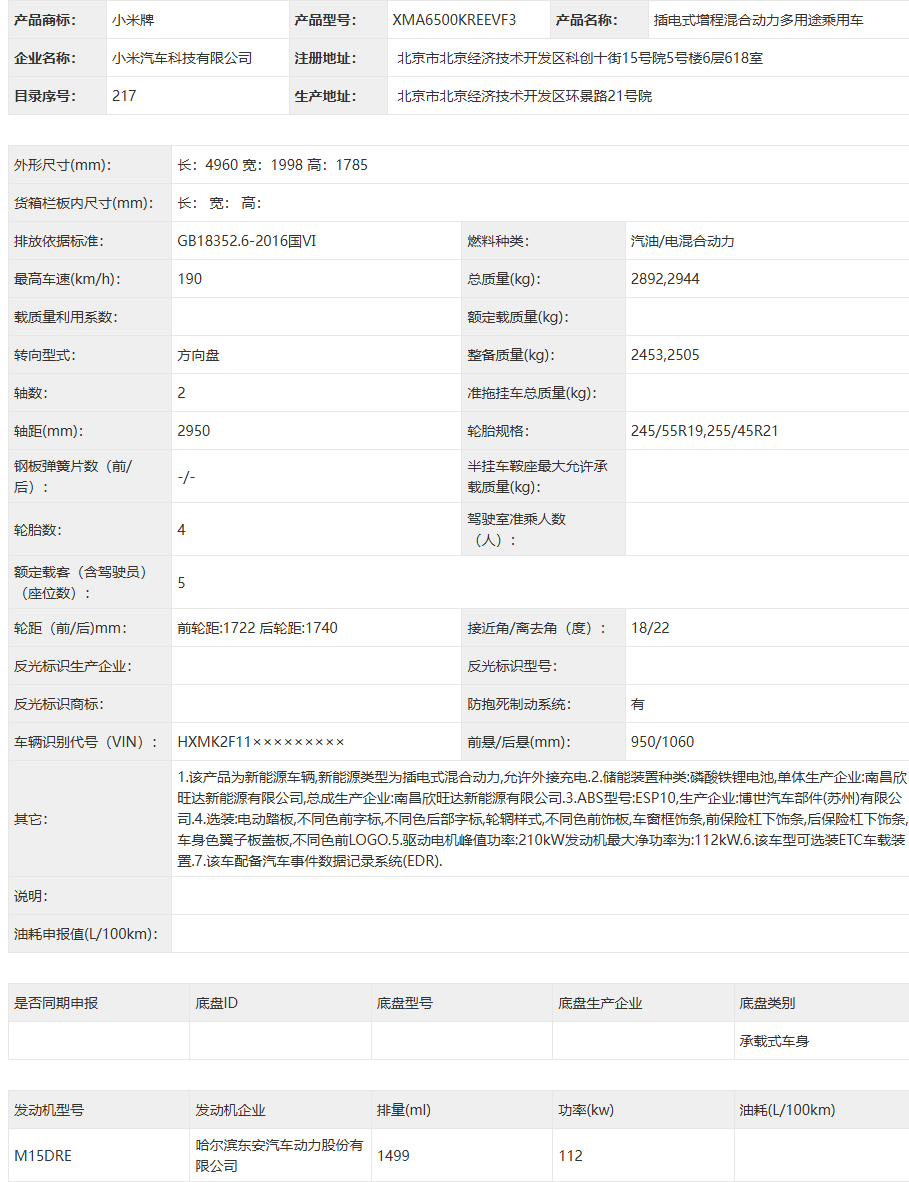Select the 驾驶室准乘人数 label

coord(516,529)
